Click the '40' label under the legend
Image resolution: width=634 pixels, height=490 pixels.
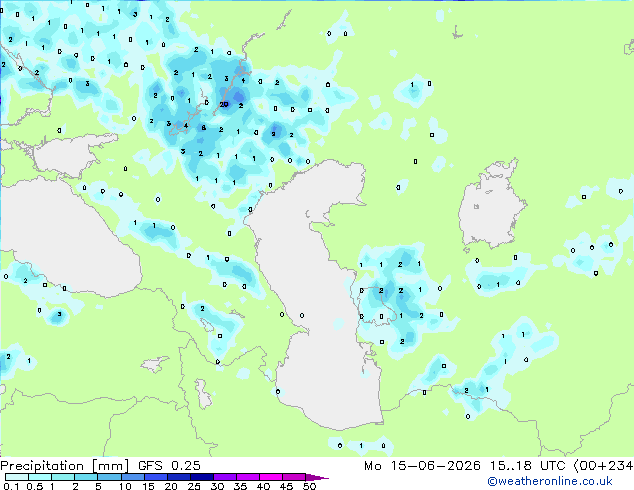pos(263,486)
